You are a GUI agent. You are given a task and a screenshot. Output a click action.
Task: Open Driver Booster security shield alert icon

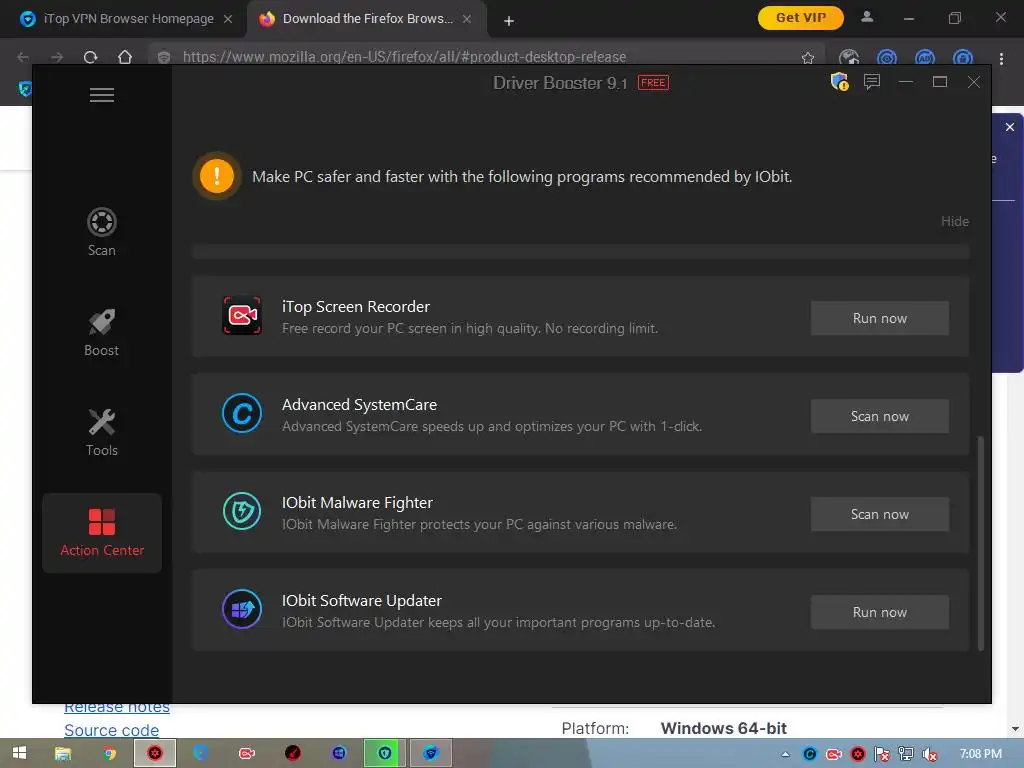(839, 82)
